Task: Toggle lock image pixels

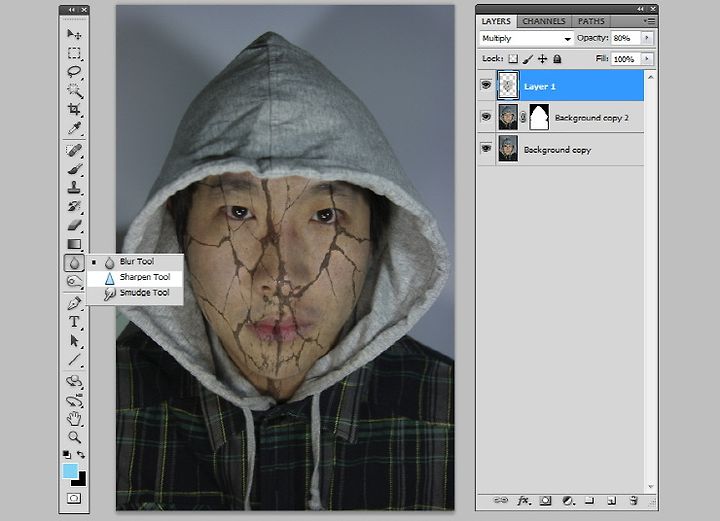Action: (528, 59)
